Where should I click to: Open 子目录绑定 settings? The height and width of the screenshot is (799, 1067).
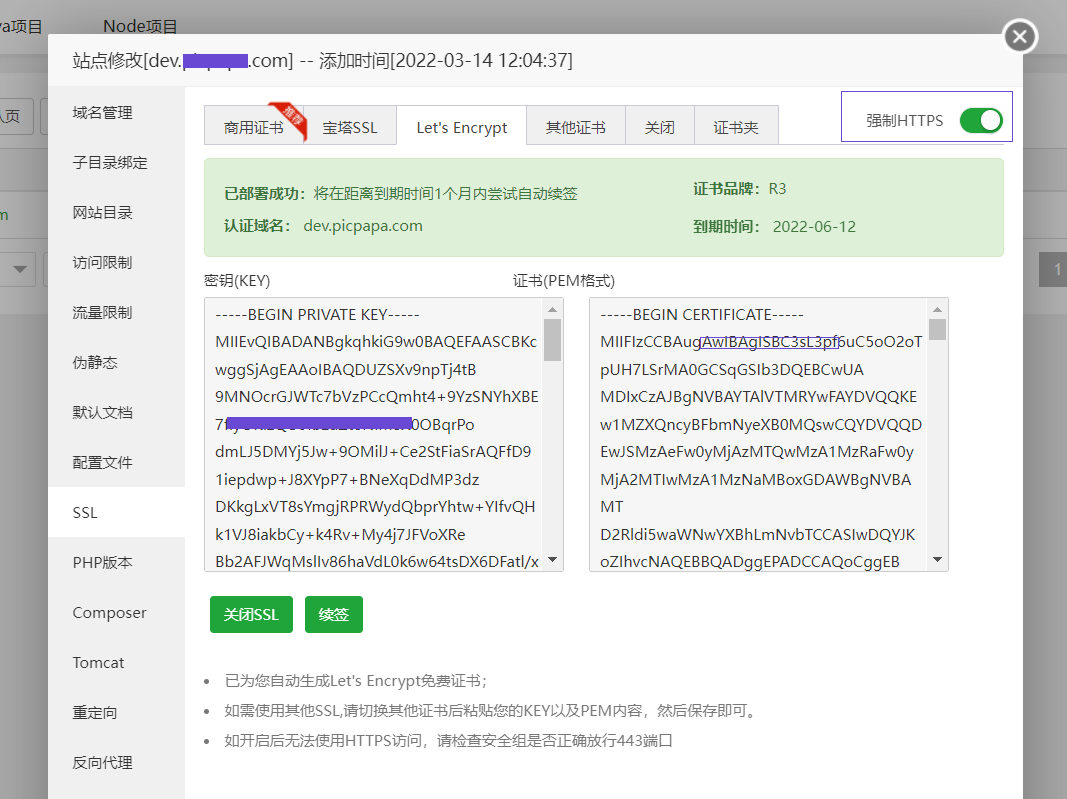(x=111, y=162)
